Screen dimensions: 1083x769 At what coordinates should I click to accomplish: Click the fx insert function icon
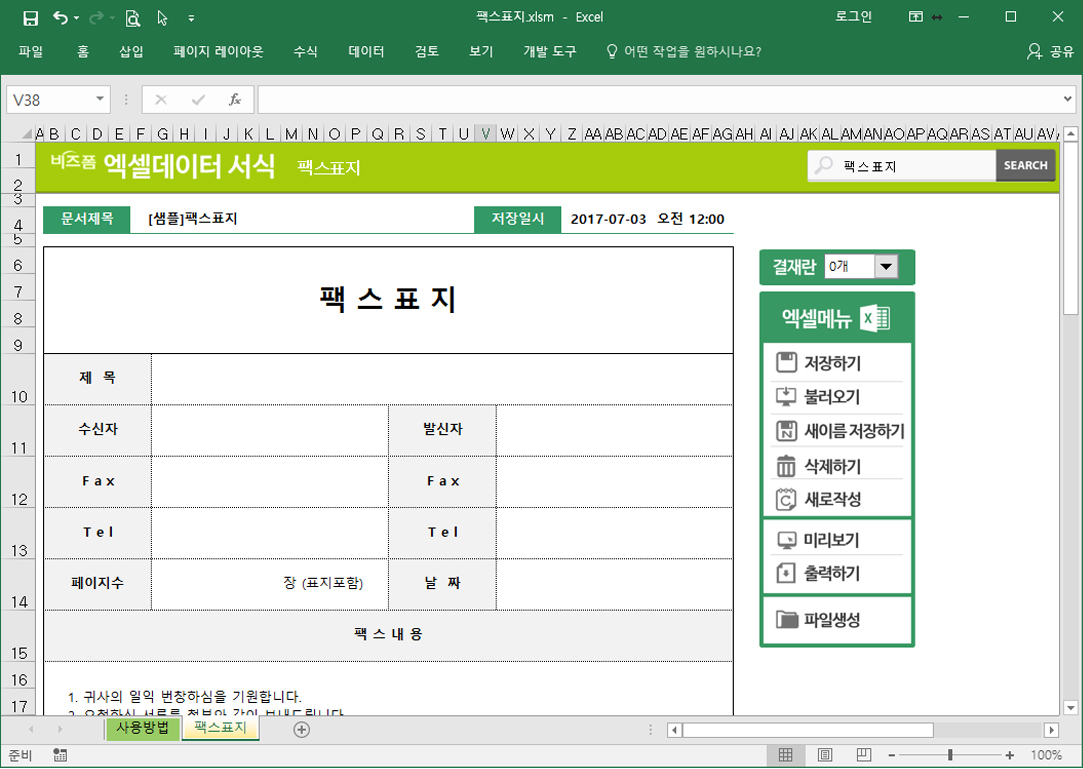pyautogui.click(x=235, y=99)
